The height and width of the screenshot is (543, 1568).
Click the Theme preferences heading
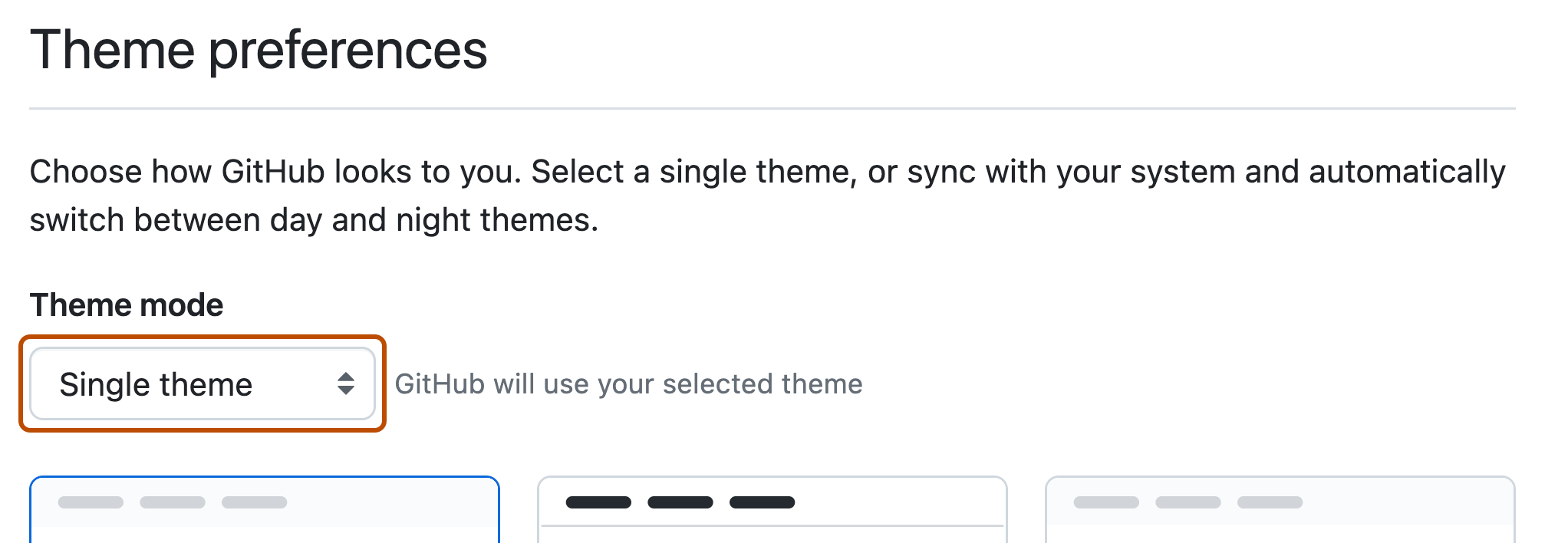coord(261,48)
